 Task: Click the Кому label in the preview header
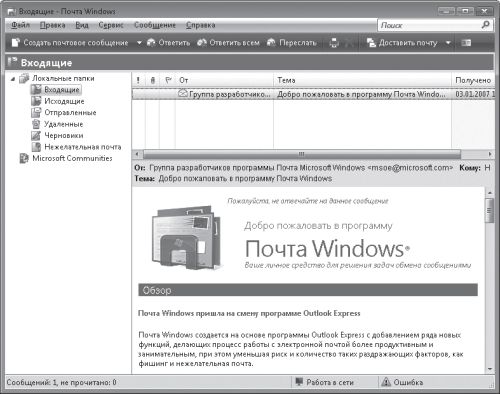click(470, 168)
